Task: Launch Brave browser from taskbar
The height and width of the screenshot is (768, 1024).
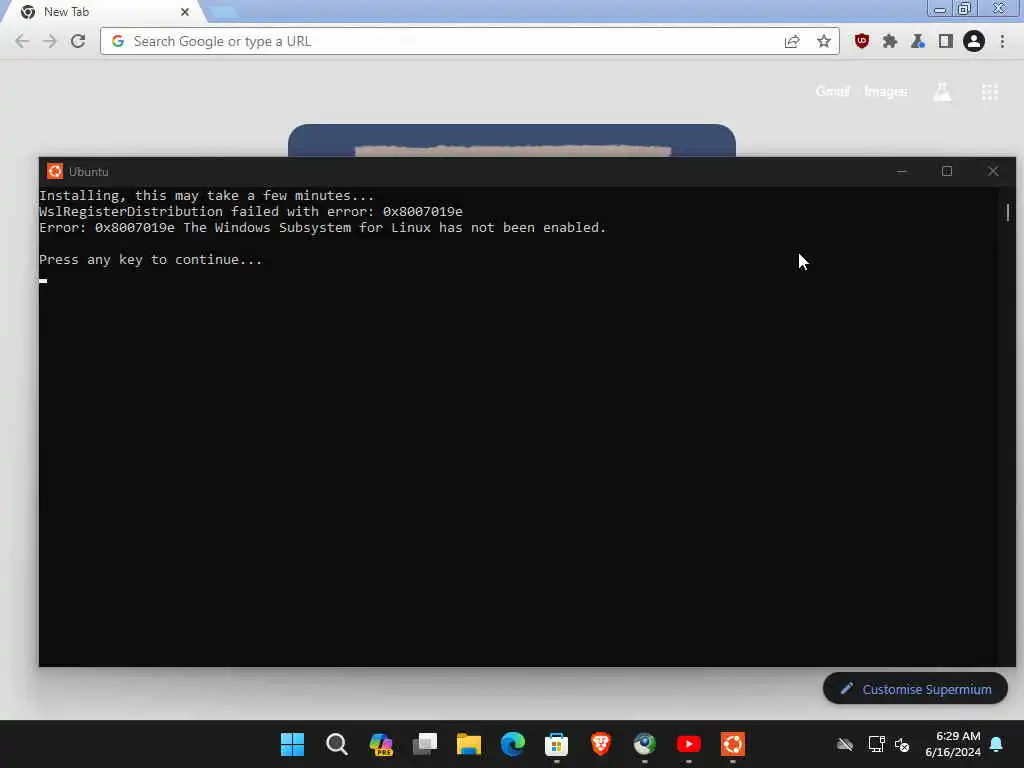Action: [601, 744]
